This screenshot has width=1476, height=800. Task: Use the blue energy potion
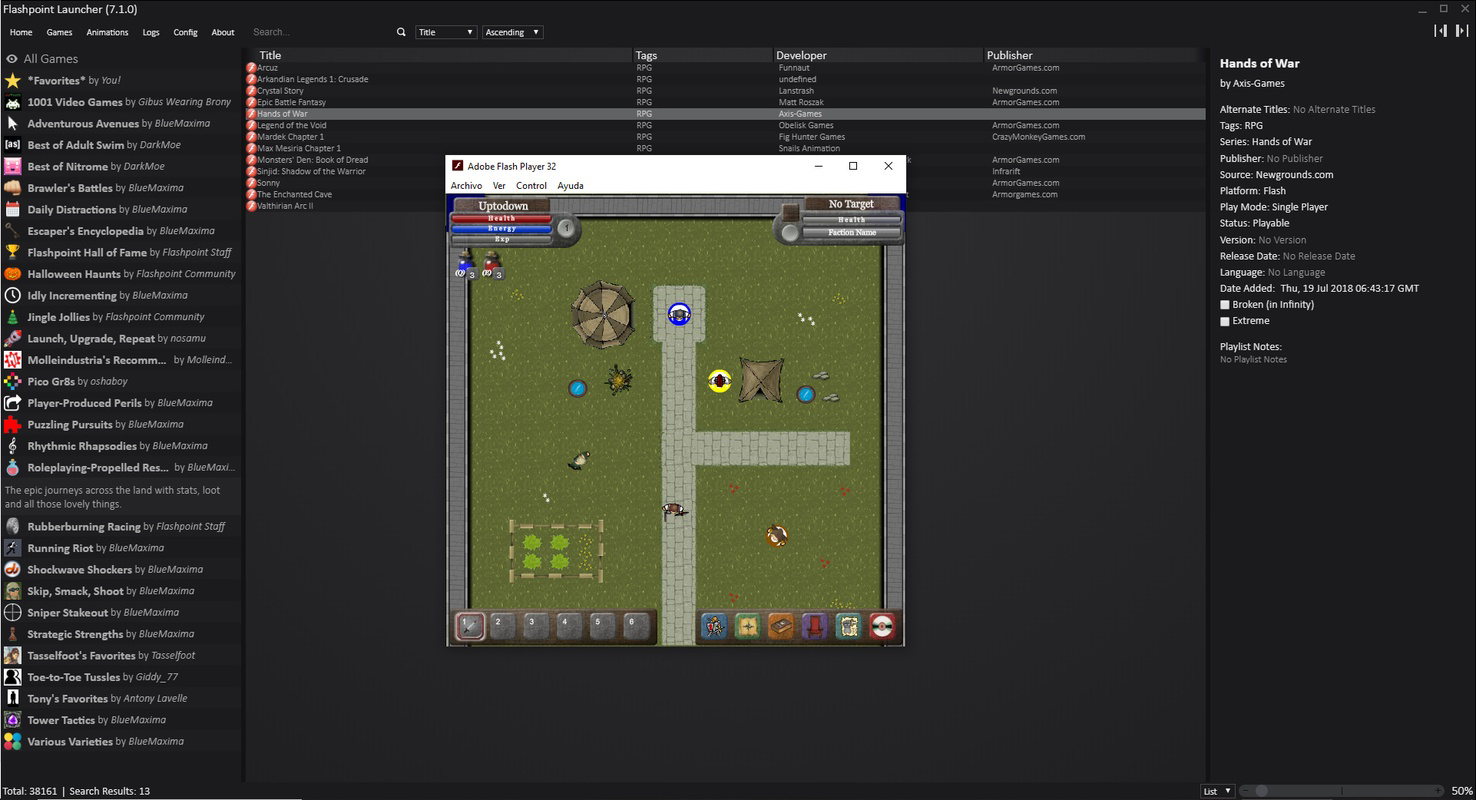point(465,265)
